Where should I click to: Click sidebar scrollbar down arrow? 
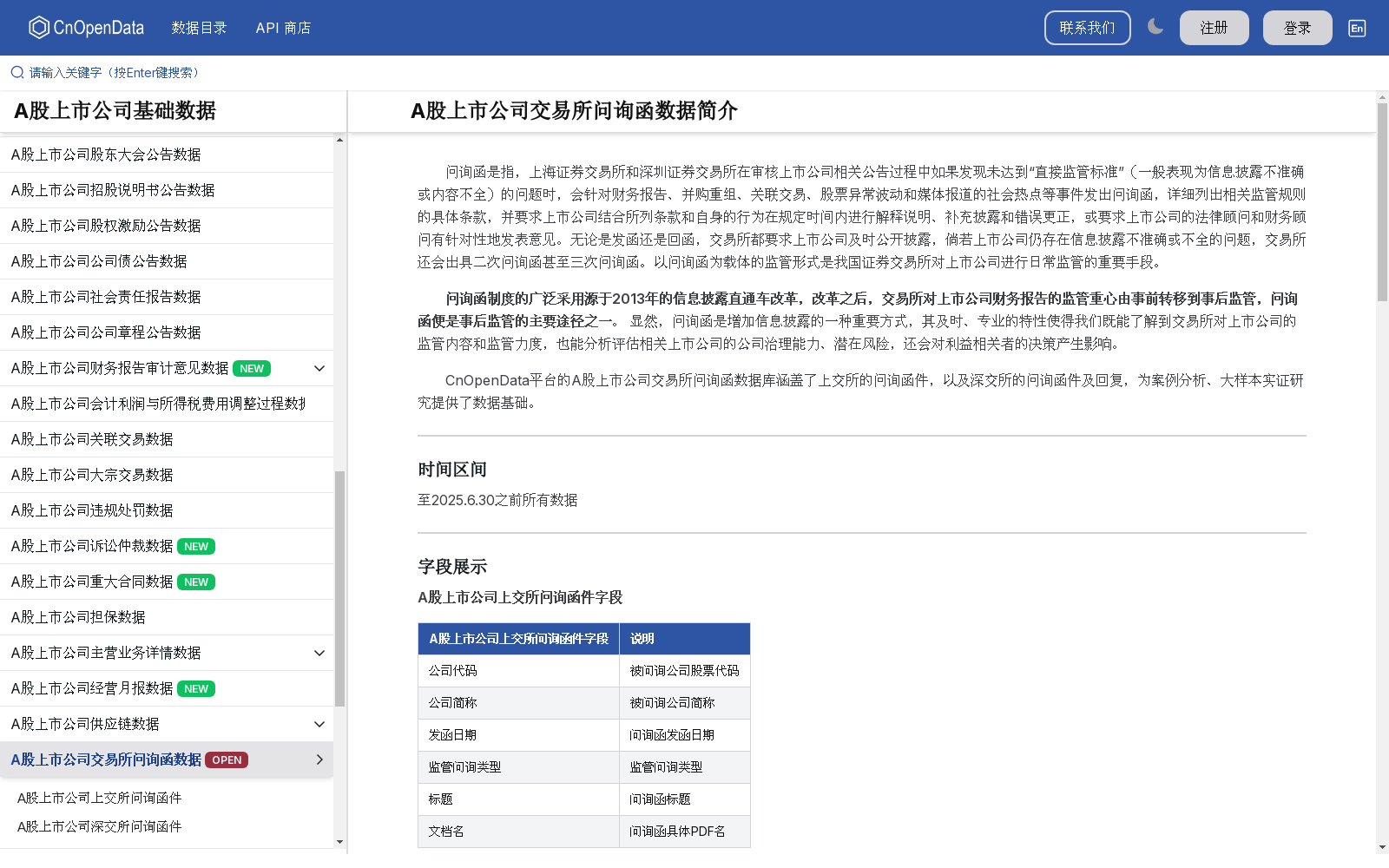[x=339, y=841]
